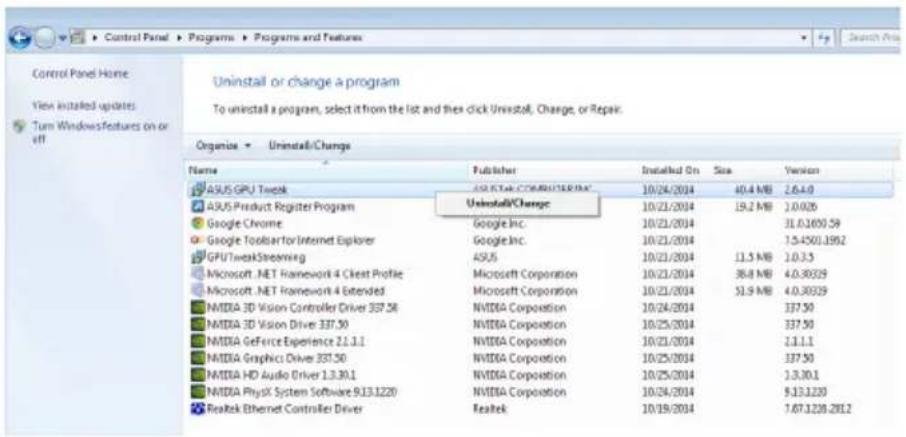Click the 10/19/2014 install date cell
This screenshot has height=437, width=906.
coord(669,409)
